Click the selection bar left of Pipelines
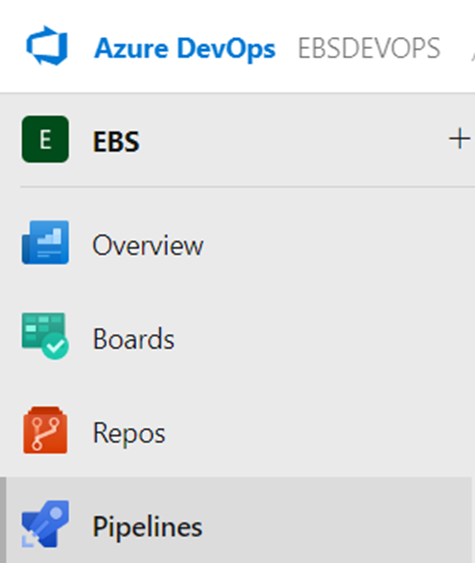475x563 pixels. [3, 520]
